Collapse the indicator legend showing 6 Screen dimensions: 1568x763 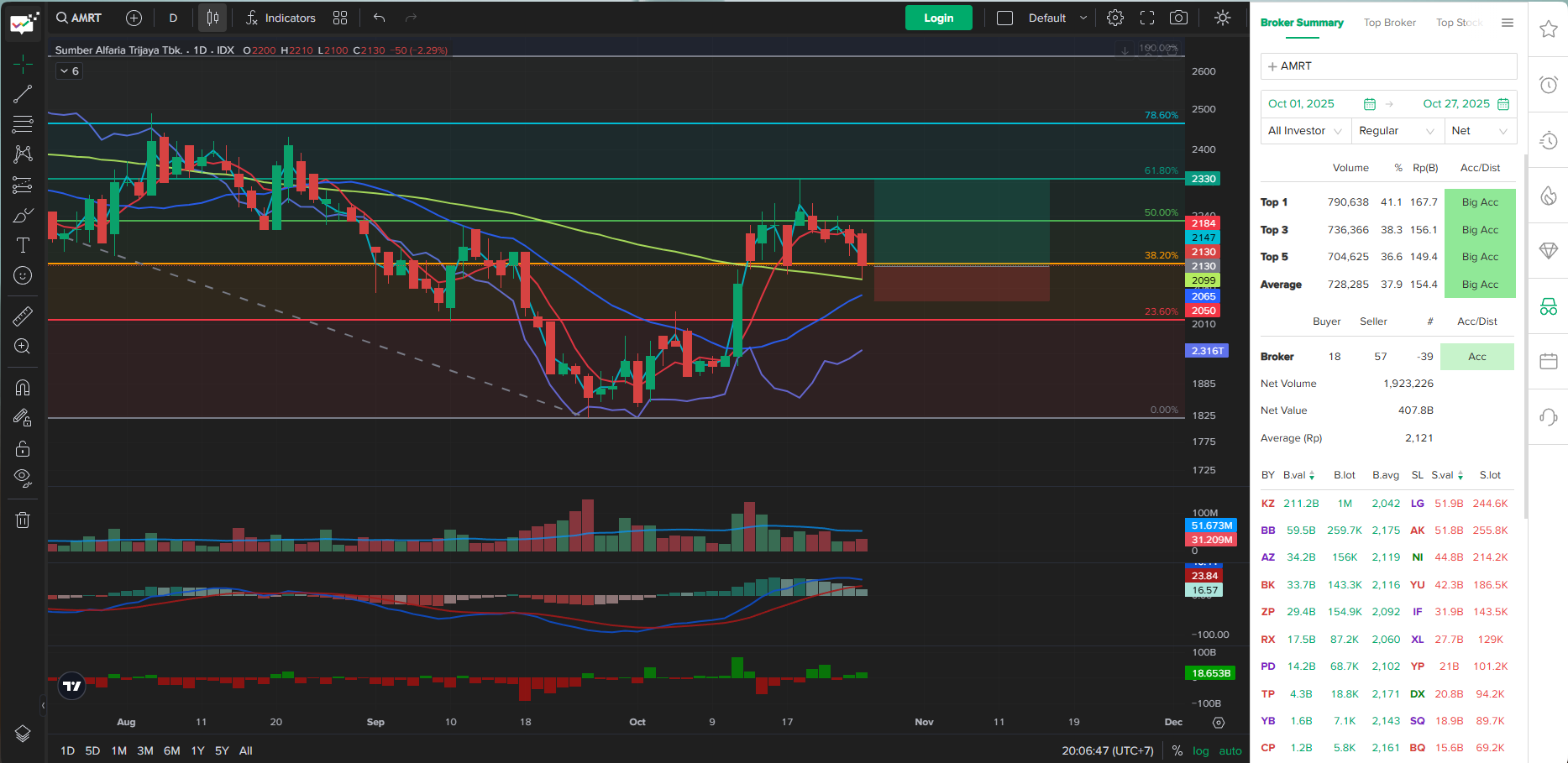[x=69, y=71]
